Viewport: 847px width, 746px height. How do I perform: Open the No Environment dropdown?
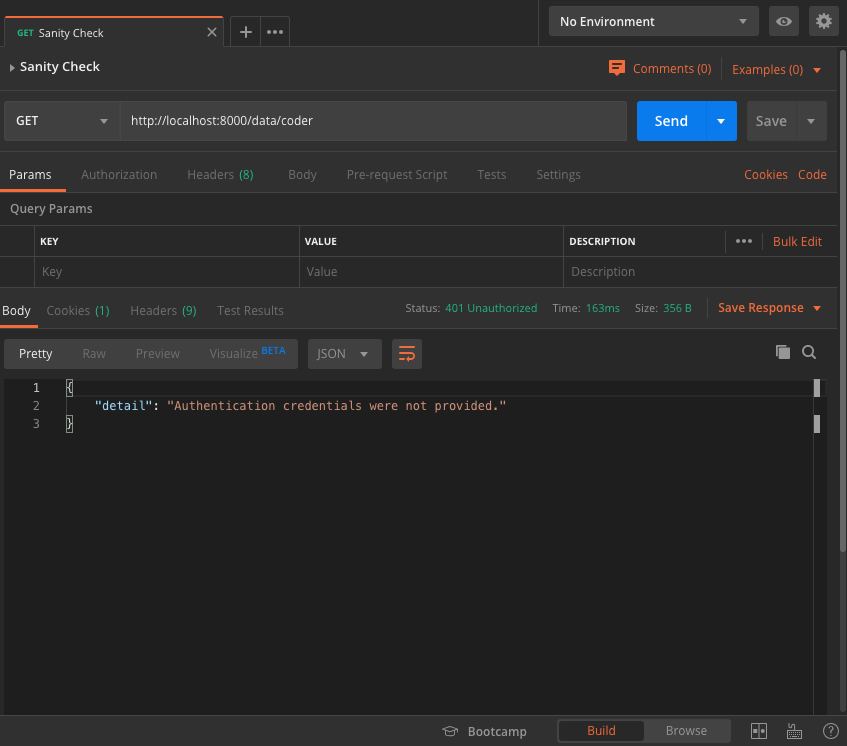pyautogui.click(x=653, y=21)
